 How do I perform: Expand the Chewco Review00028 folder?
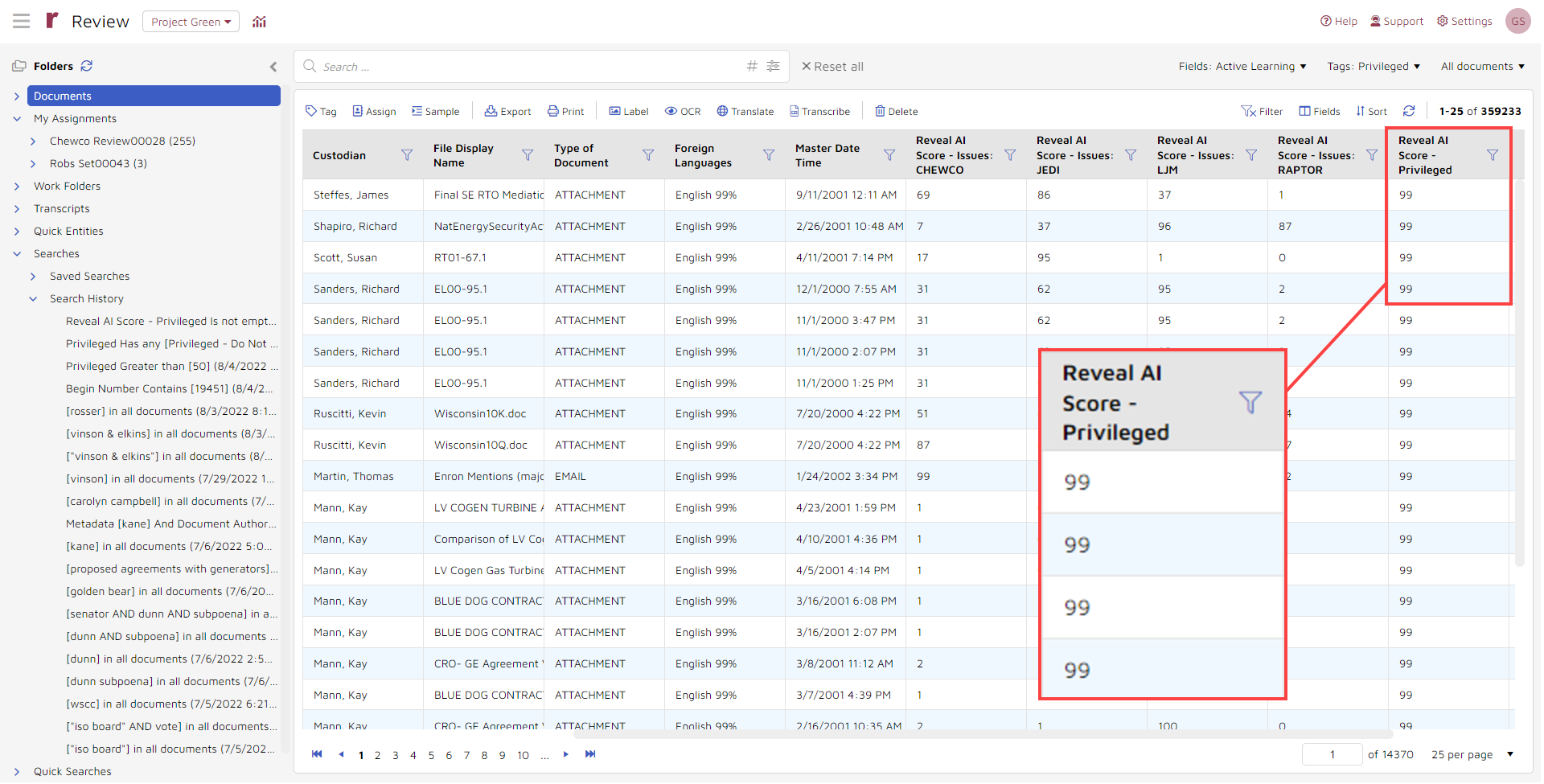pyautogui.click(x=33, y=141)
